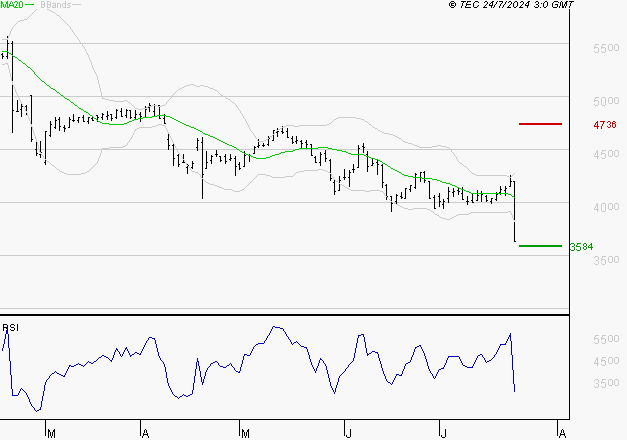Screen dimensions: 627x440
Task: Click the RSI 3500 axis label
Action: [x=606, y=383]
